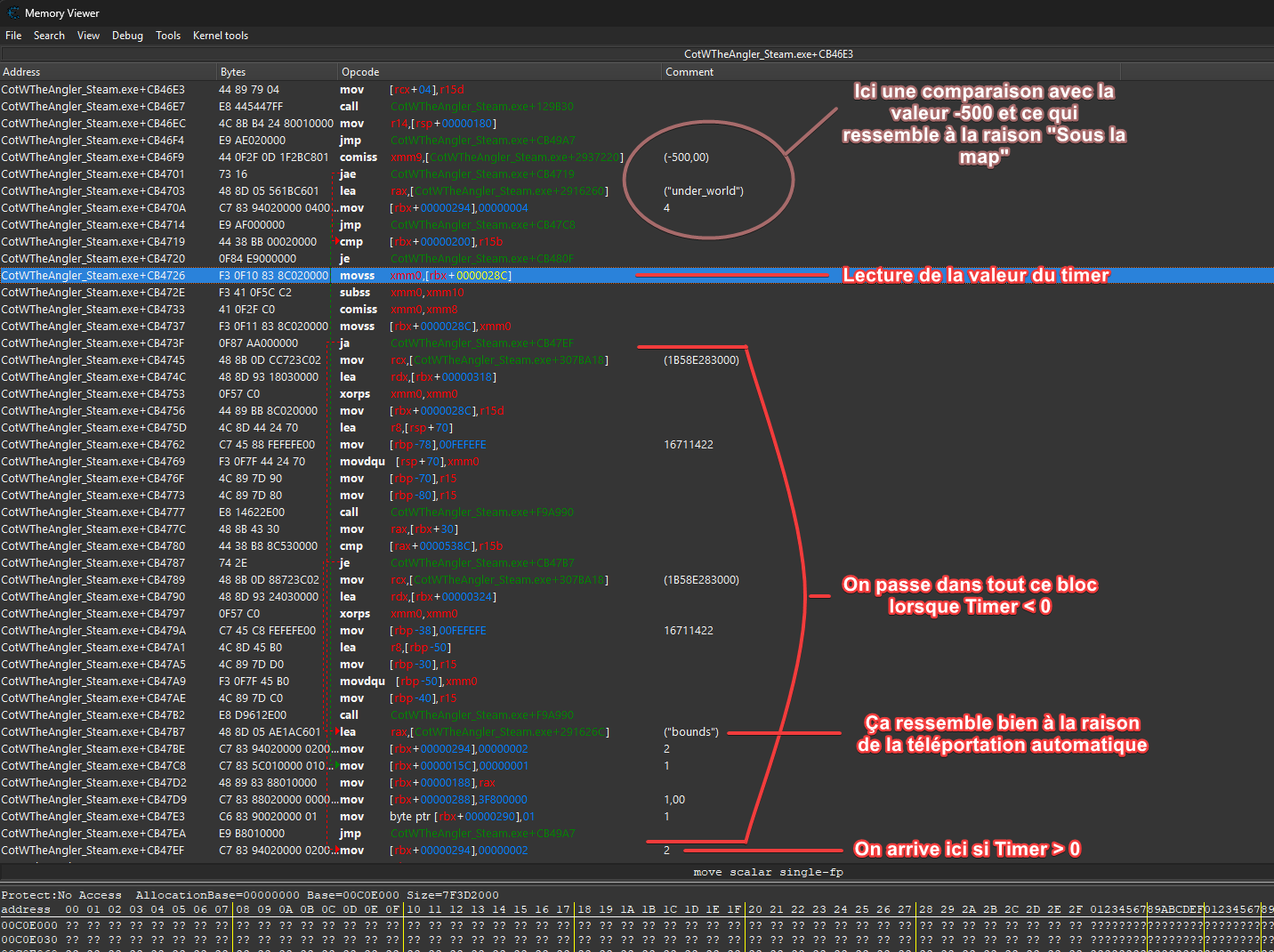Click the bytes value E8 445447FF
This screenshot has height=952, width=1274.
pyautogui.click(x=251, y=107)
